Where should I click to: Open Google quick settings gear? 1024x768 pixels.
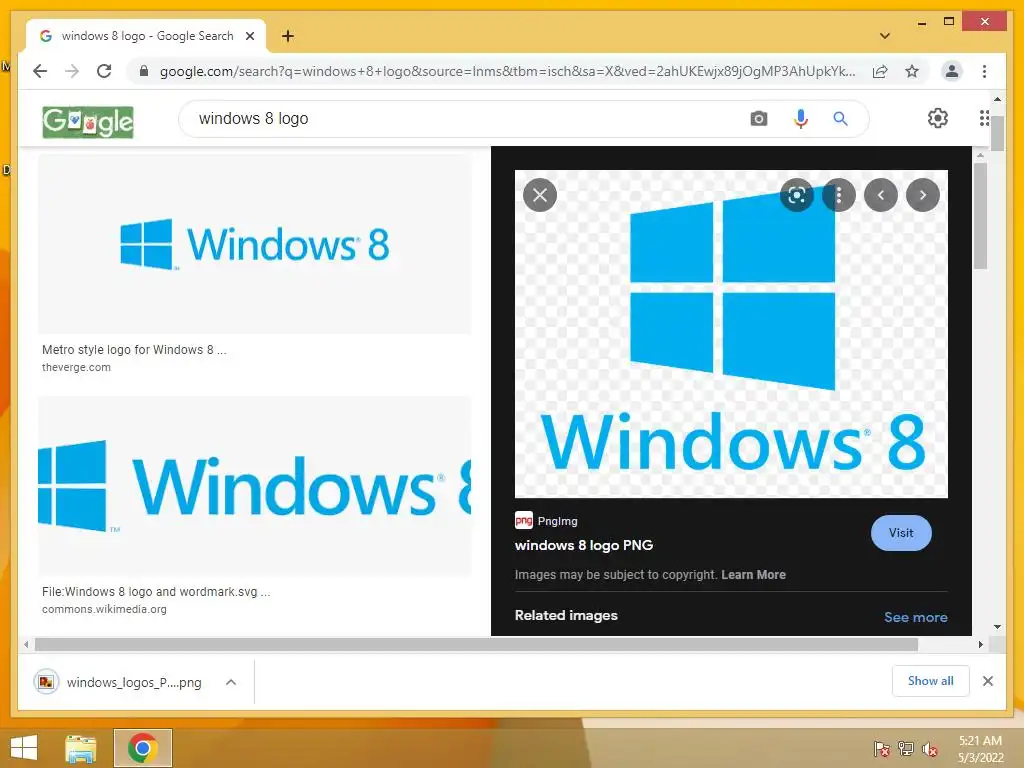coord(937,118)
